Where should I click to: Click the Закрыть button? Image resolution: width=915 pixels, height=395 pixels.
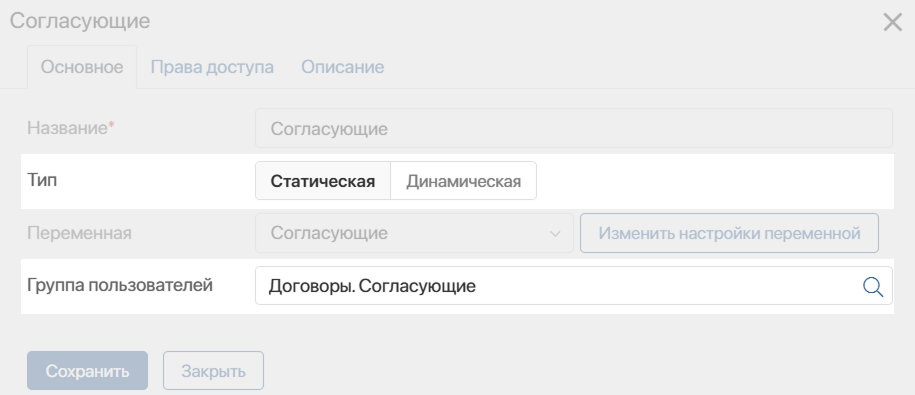(x=213, y=370)
